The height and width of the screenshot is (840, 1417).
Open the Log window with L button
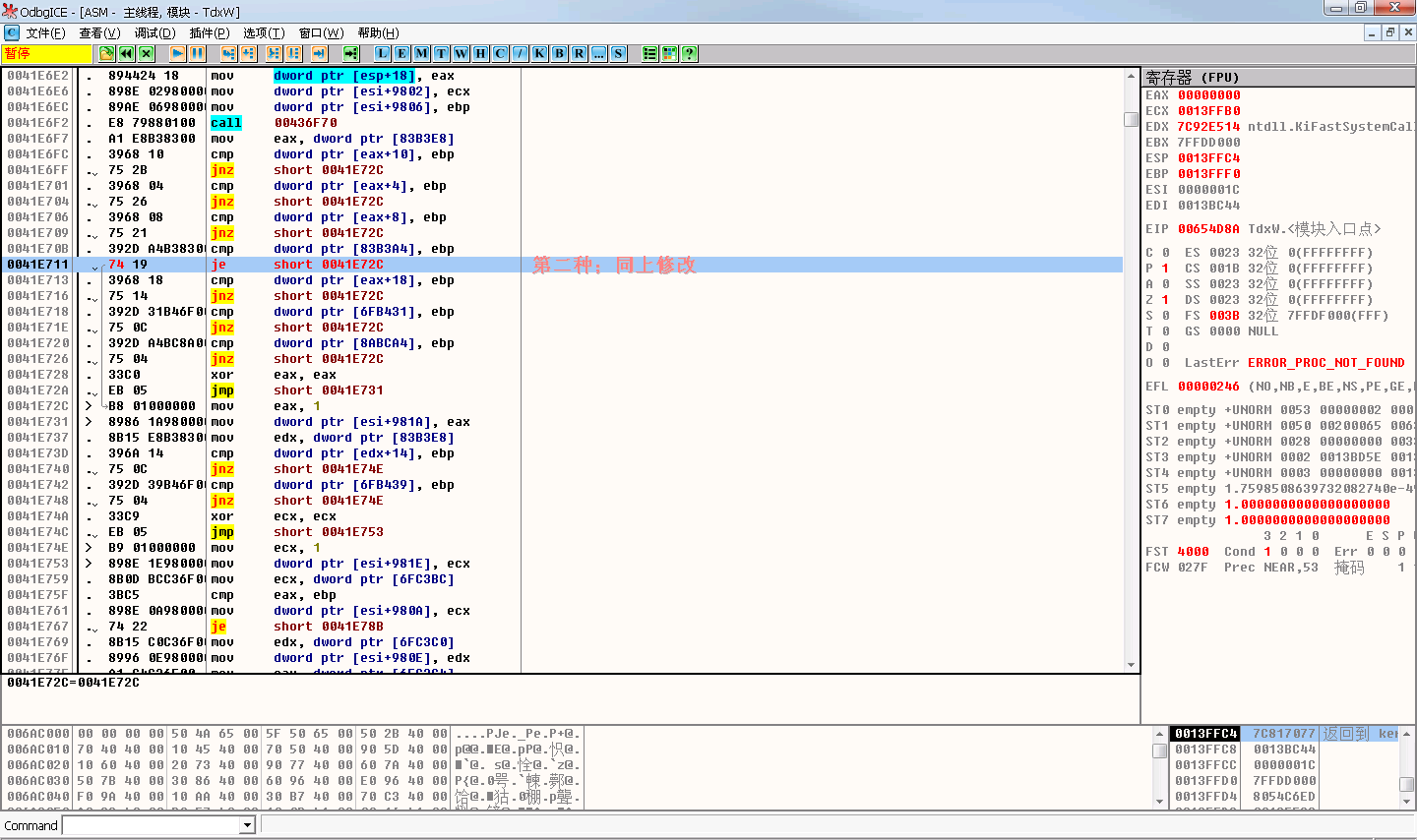coord(383,53)
